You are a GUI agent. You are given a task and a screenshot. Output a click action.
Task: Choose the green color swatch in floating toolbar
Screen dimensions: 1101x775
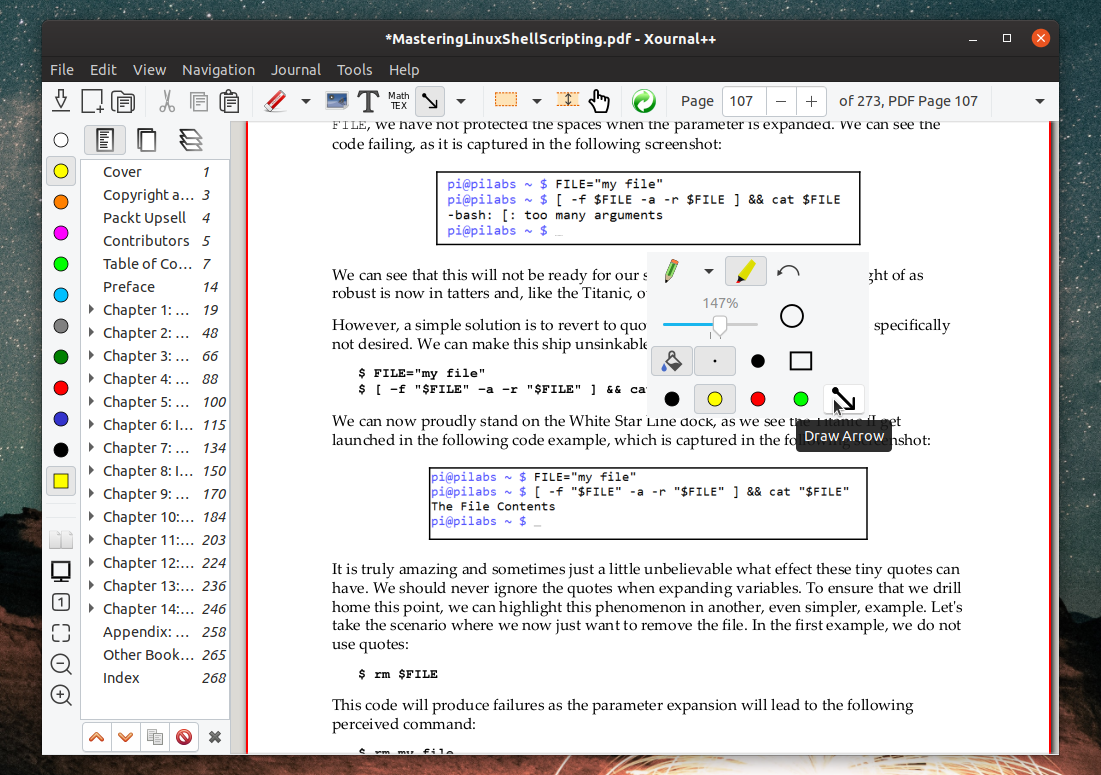799,398
